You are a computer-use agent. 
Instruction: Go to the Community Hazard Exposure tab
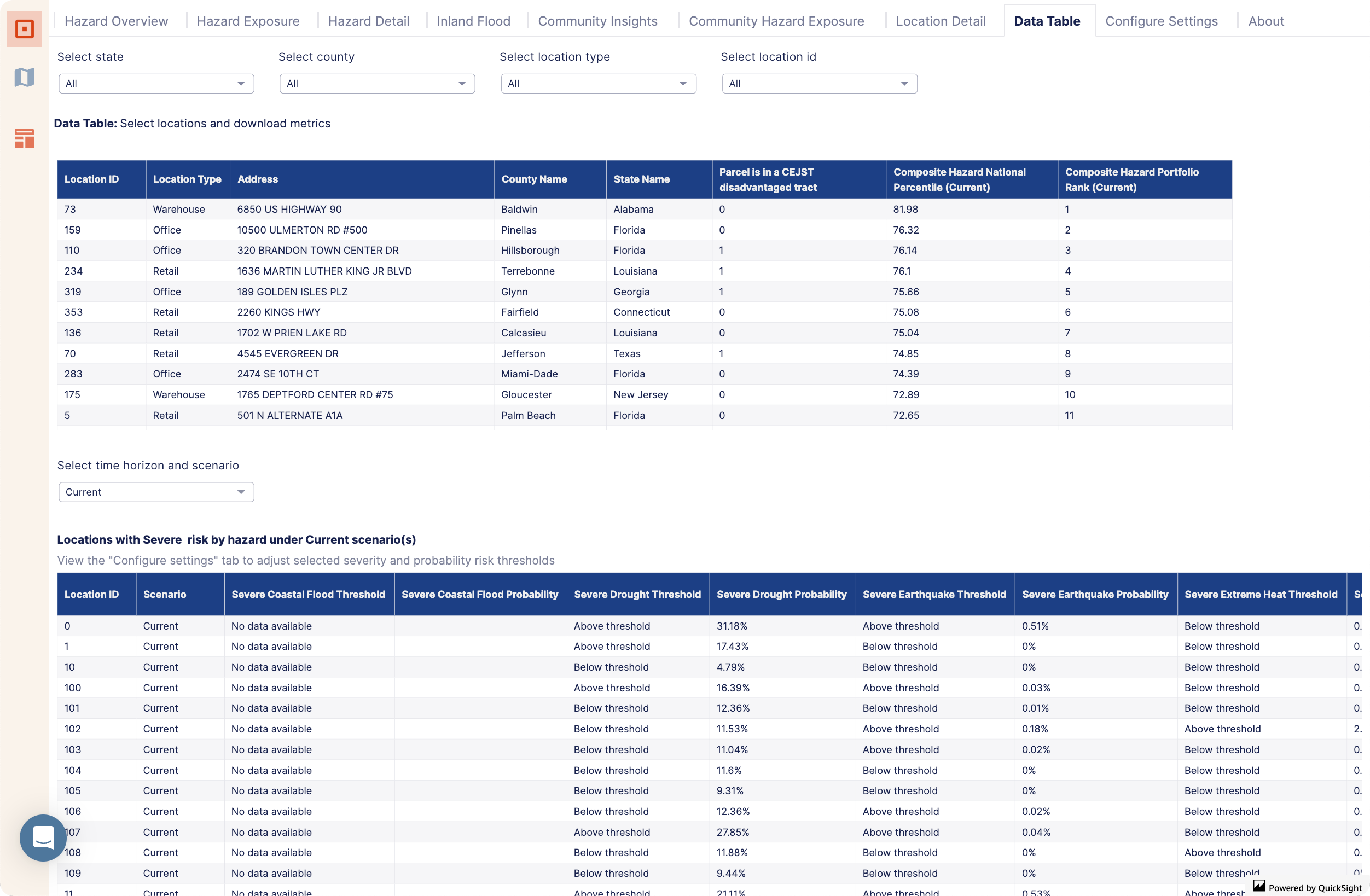[776, 21]
